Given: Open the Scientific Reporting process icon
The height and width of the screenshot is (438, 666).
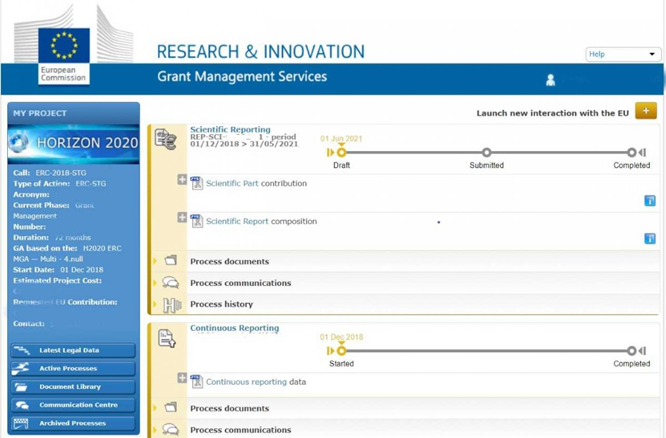Looking at the screenshot, I should [165, 139].
